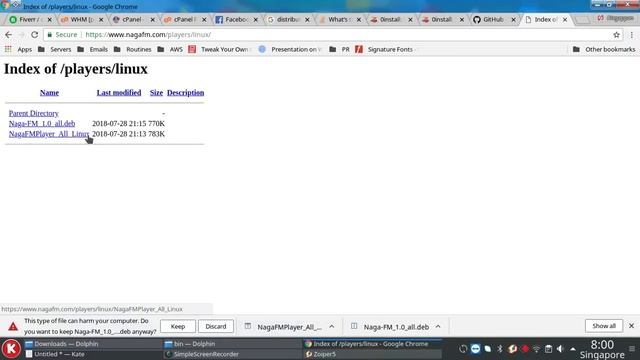Open the 8:00 Singapore clock
The height and width of the screenshot is (360, 640).
[602, 349]
